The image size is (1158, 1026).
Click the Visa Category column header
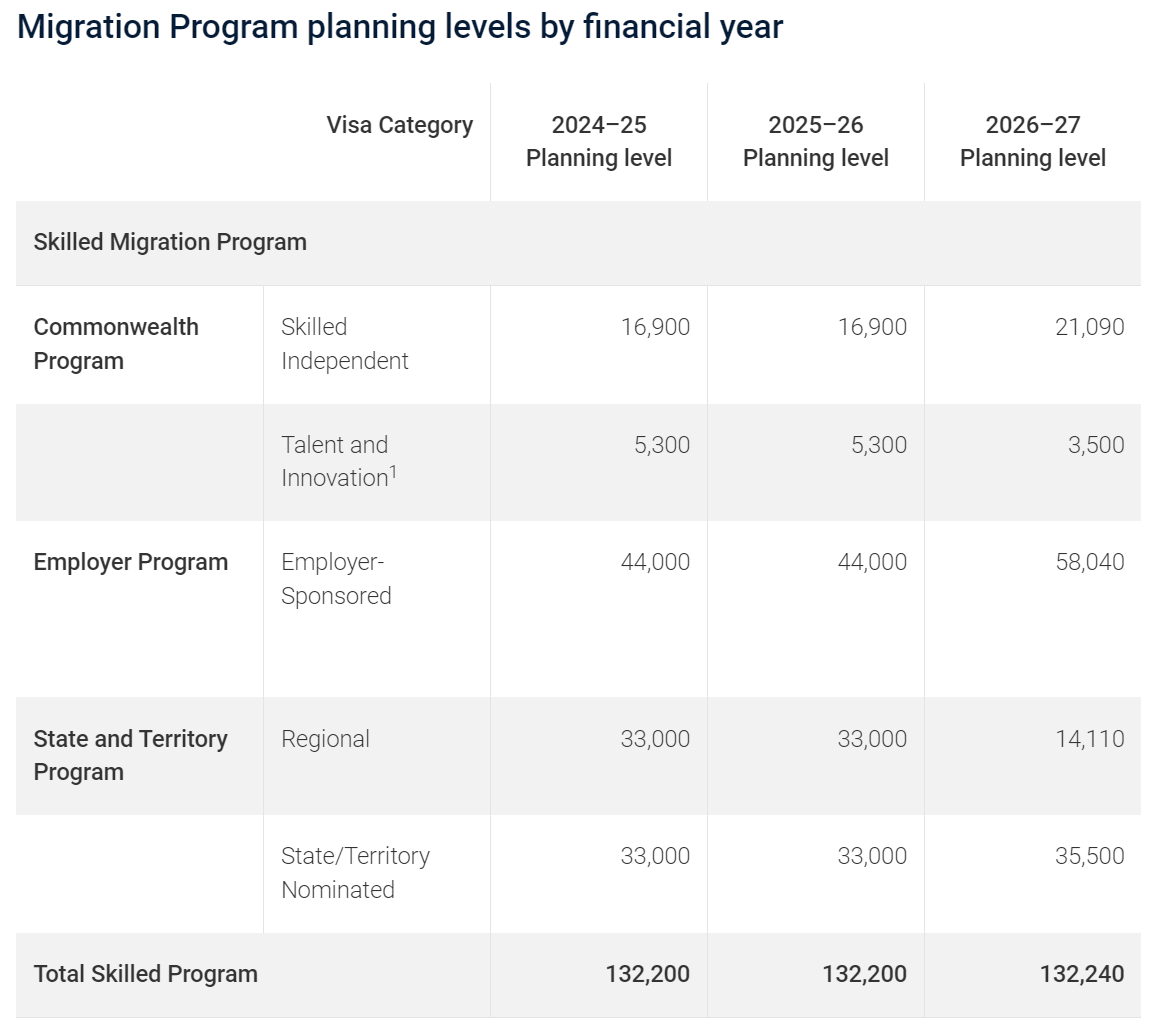(x=399, y=125)
